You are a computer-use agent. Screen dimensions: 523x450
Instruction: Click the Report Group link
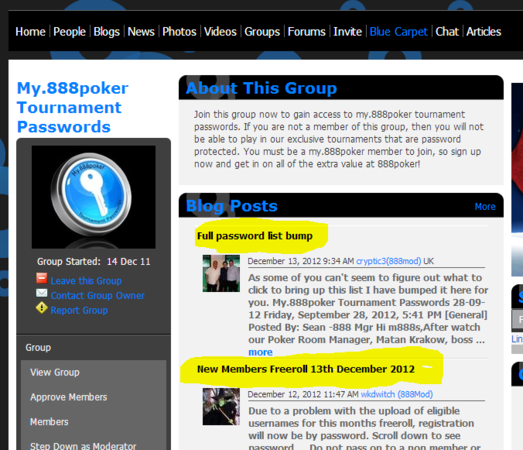click(x=79, y=310)
